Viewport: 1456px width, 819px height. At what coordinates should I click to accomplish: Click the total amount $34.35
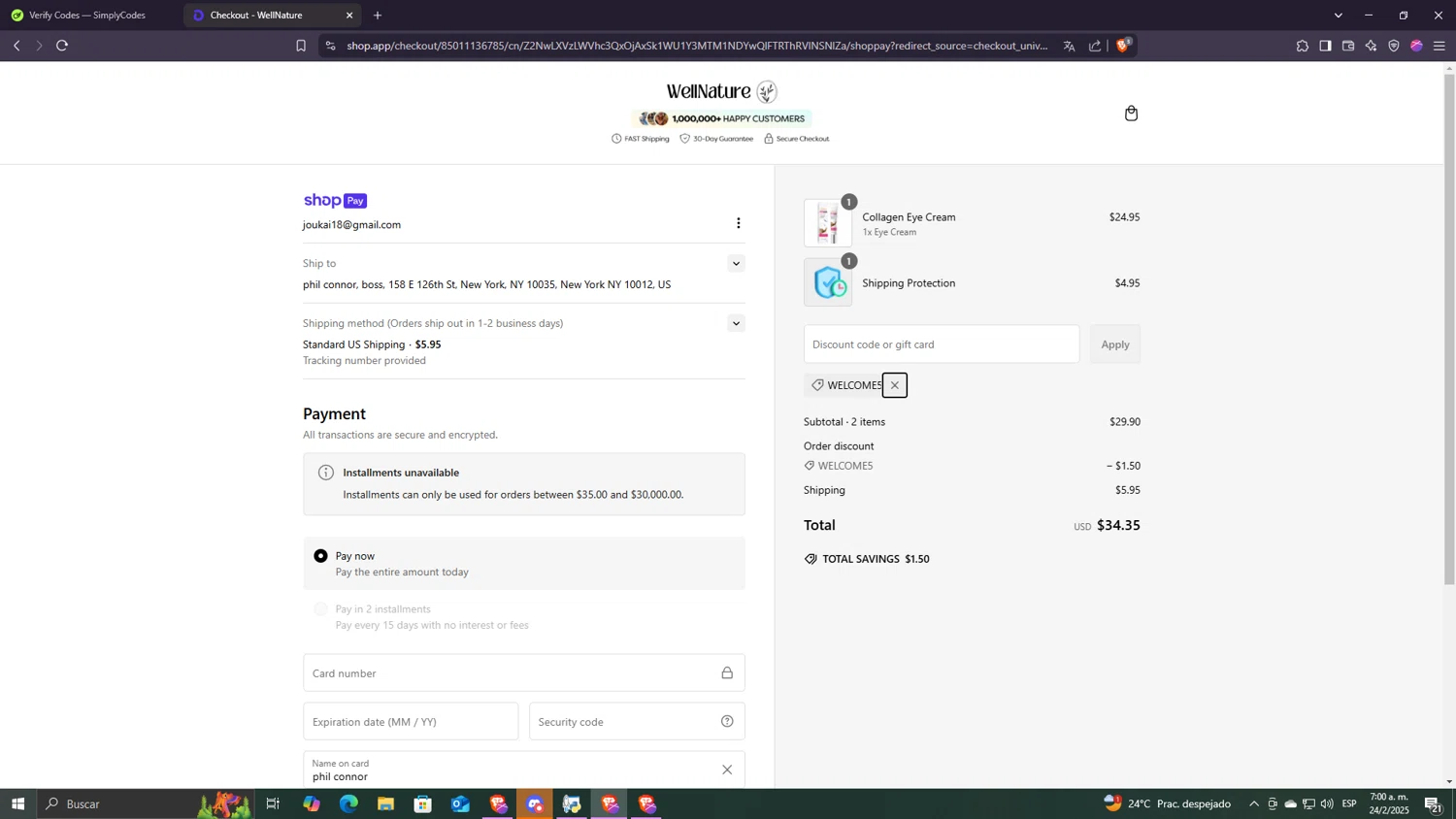pyautogui.click(x=1118, y=525)
